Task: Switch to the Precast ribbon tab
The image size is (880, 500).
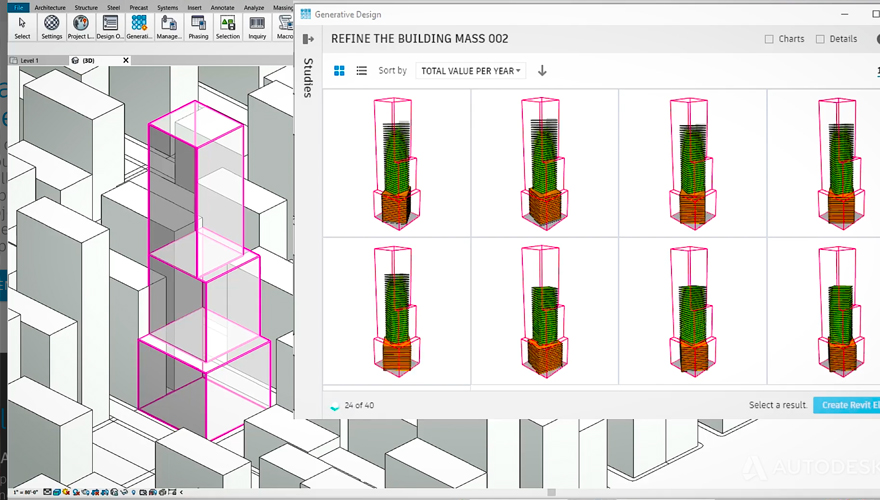Action: [139, 7]
